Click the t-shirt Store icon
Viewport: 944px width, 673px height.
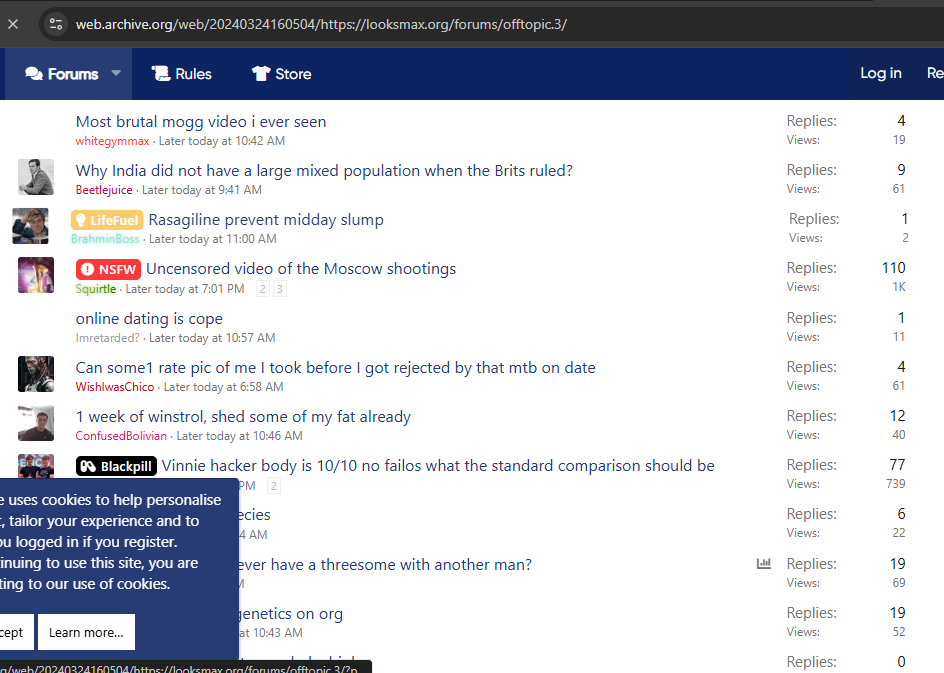(261, 74)
